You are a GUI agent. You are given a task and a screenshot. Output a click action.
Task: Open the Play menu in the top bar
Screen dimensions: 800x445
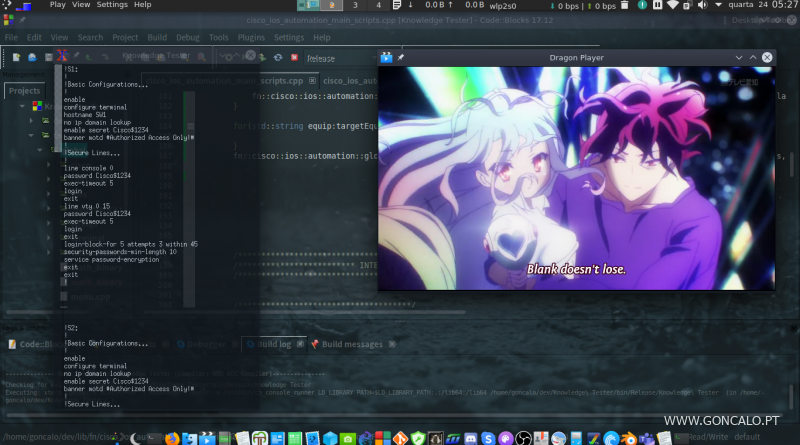pyautogui.click(x=58, y=5)
